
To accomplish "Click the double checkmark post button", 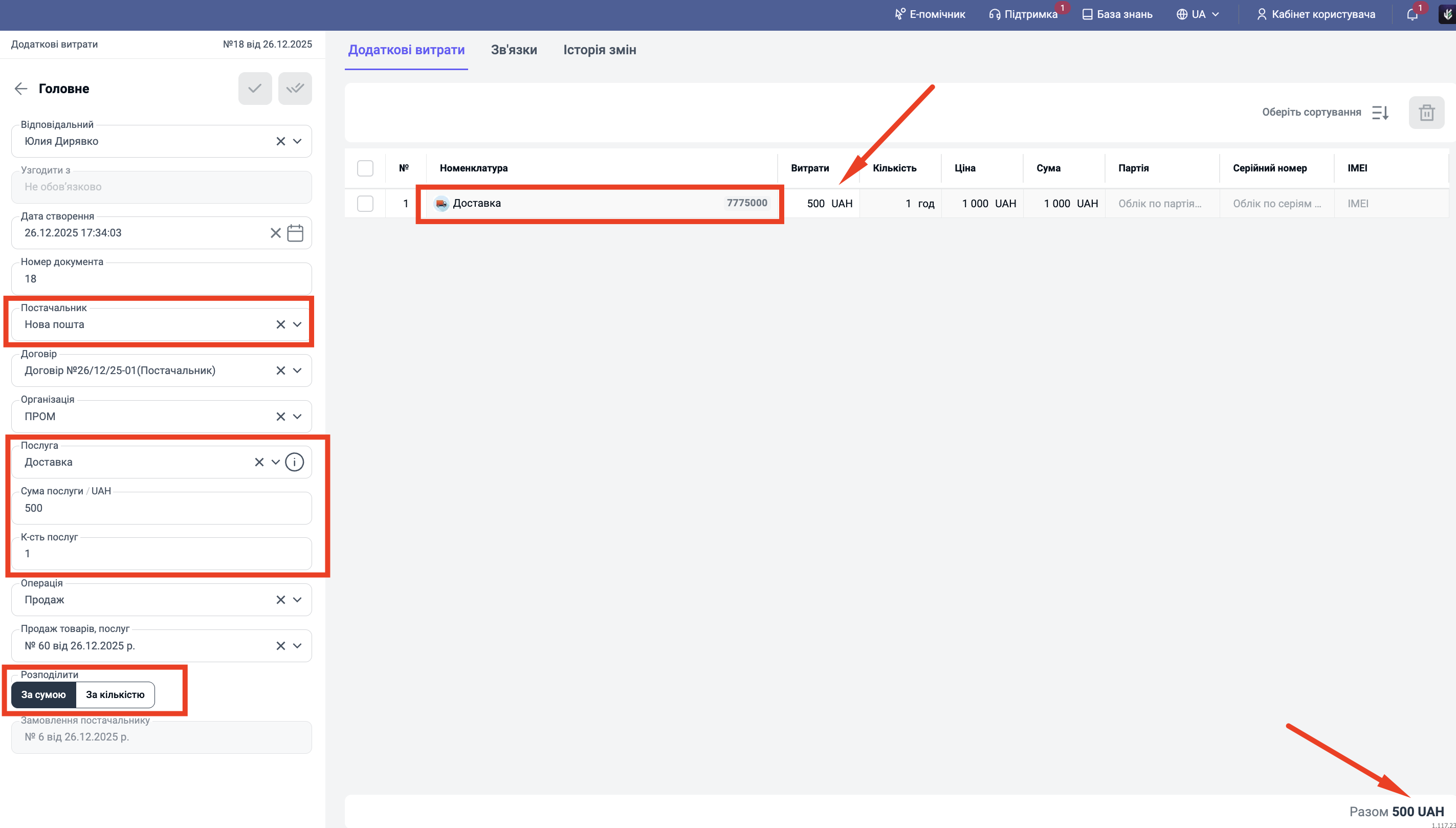I will tap(295, 89).
